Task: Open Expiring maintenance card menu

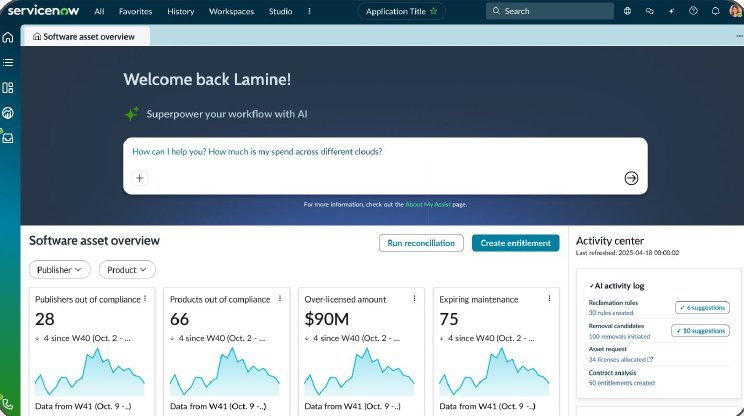Action: pos(549,299)
